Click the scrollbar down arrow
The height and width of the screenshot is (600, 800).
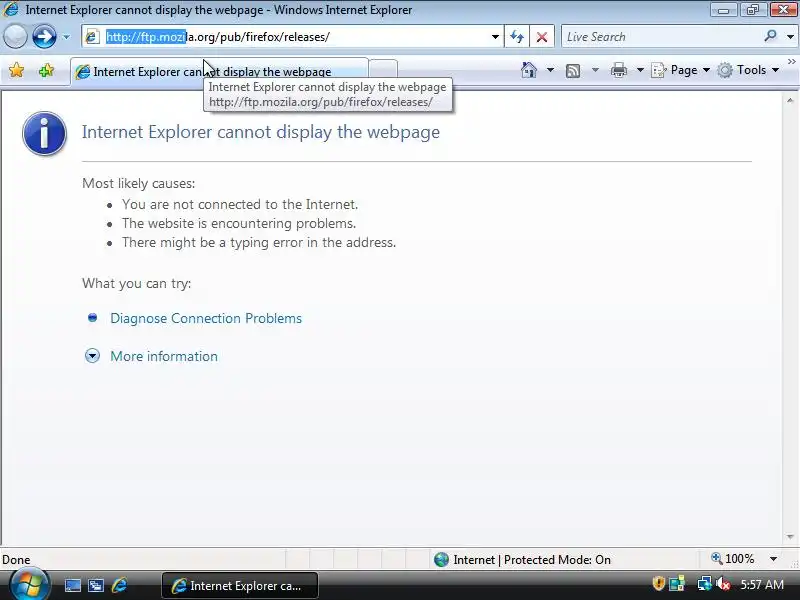tap(790, 537)
